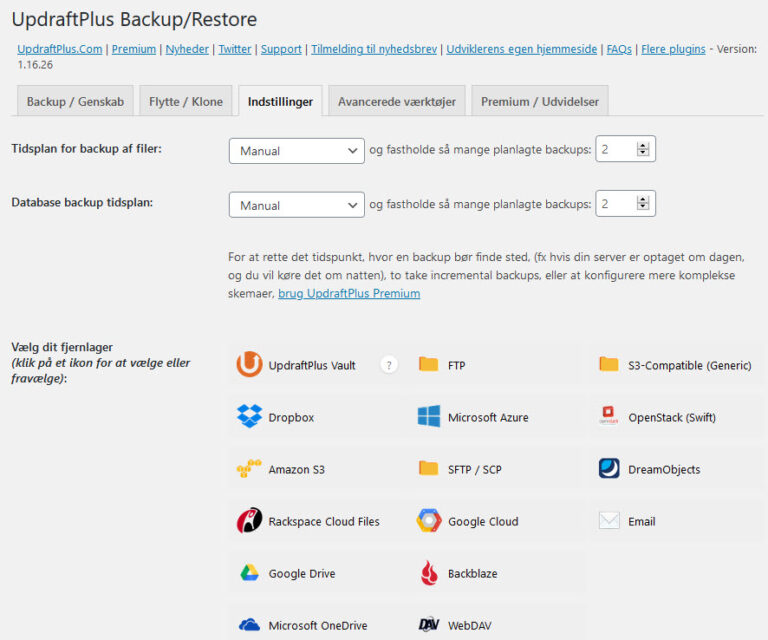Click the UpdraftPlus Vault label
The width and height of the screenshot is (768, 640).
[x=312, y=365]
